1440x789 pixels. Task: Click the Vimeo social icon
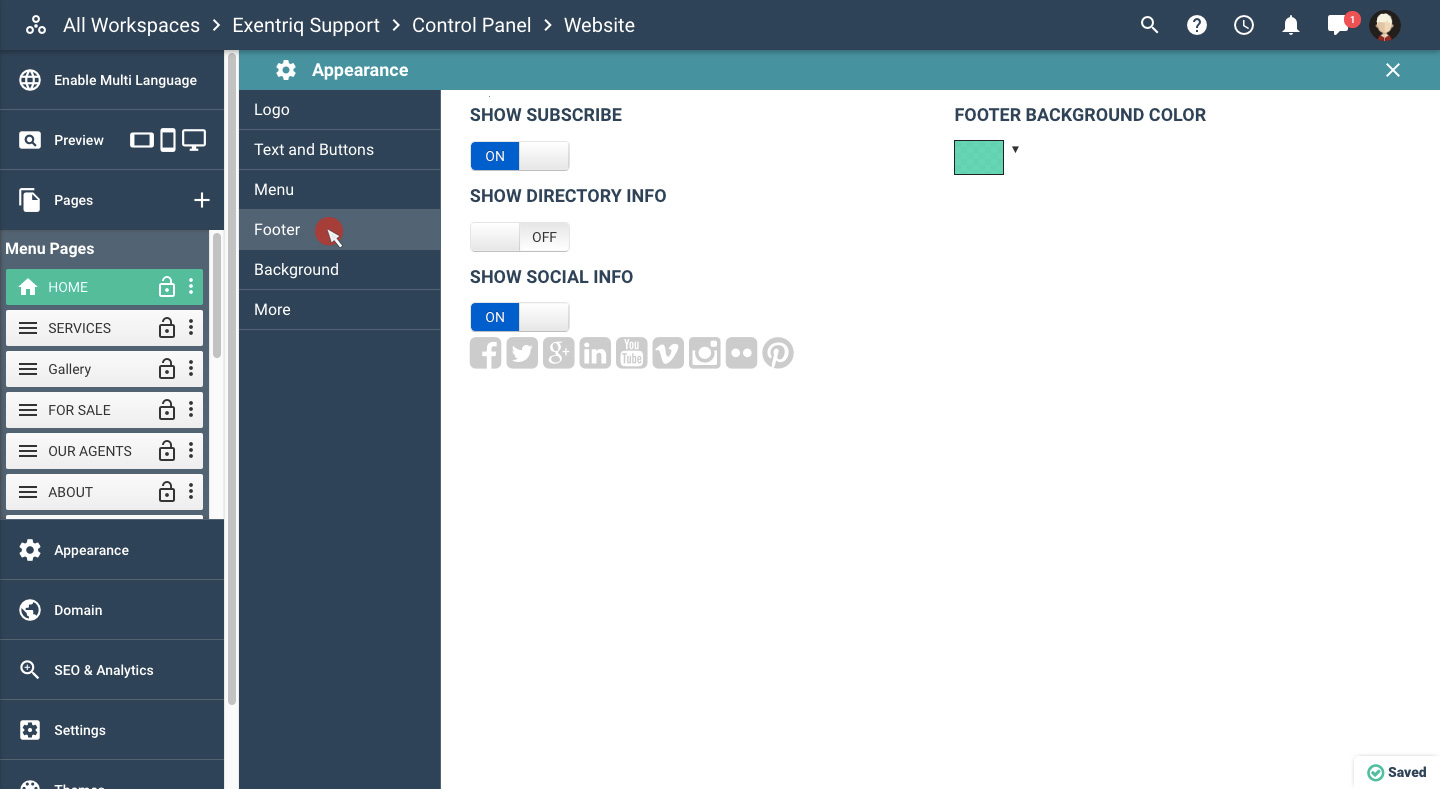pos(668,353)
